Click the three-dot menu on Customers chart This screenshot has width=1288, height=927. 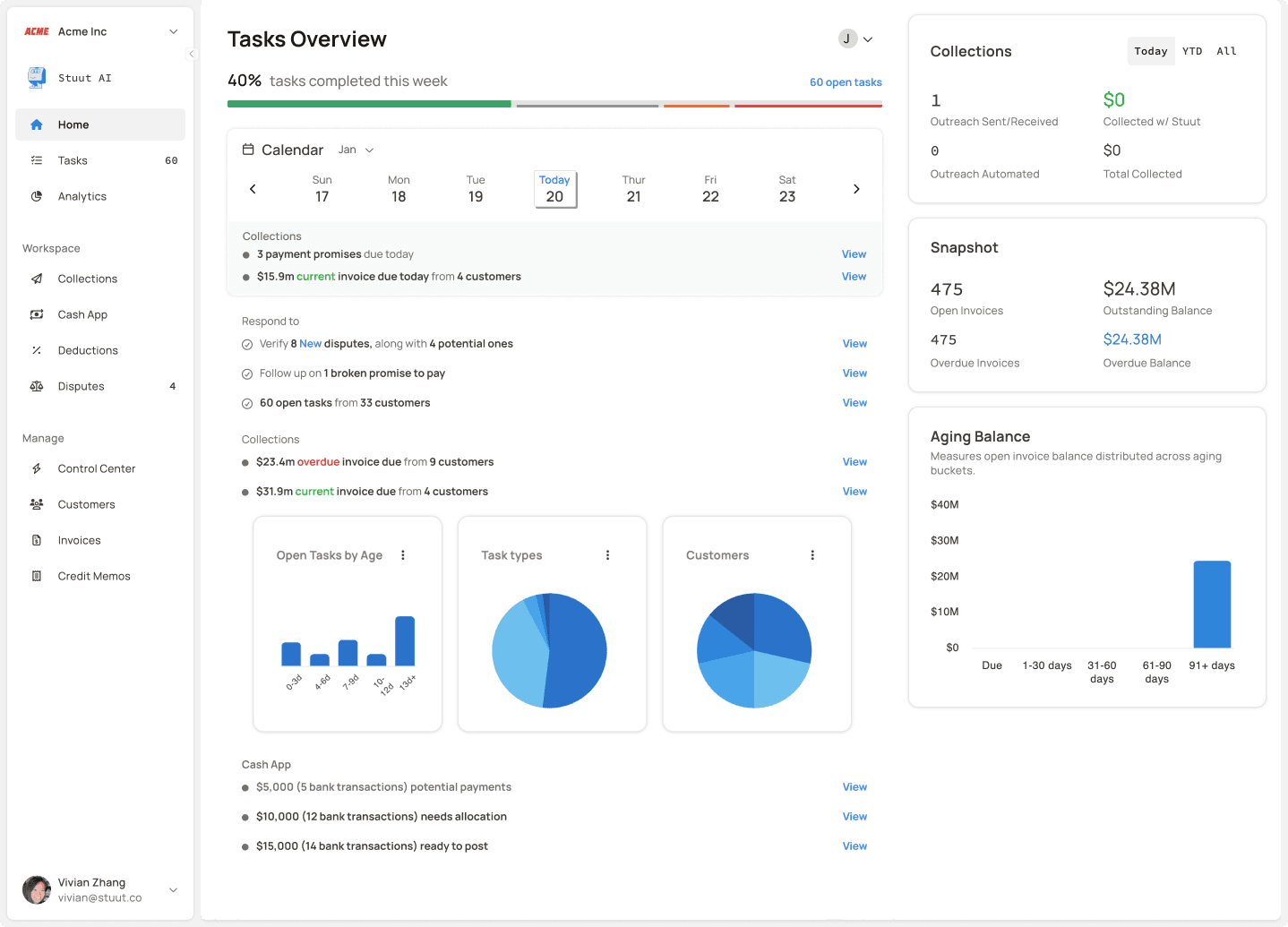point(812,555)
